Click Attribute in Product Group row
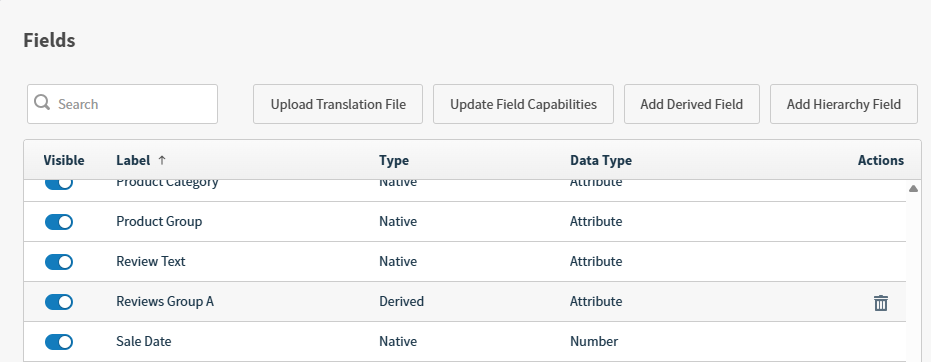 [x=596, y=221]
